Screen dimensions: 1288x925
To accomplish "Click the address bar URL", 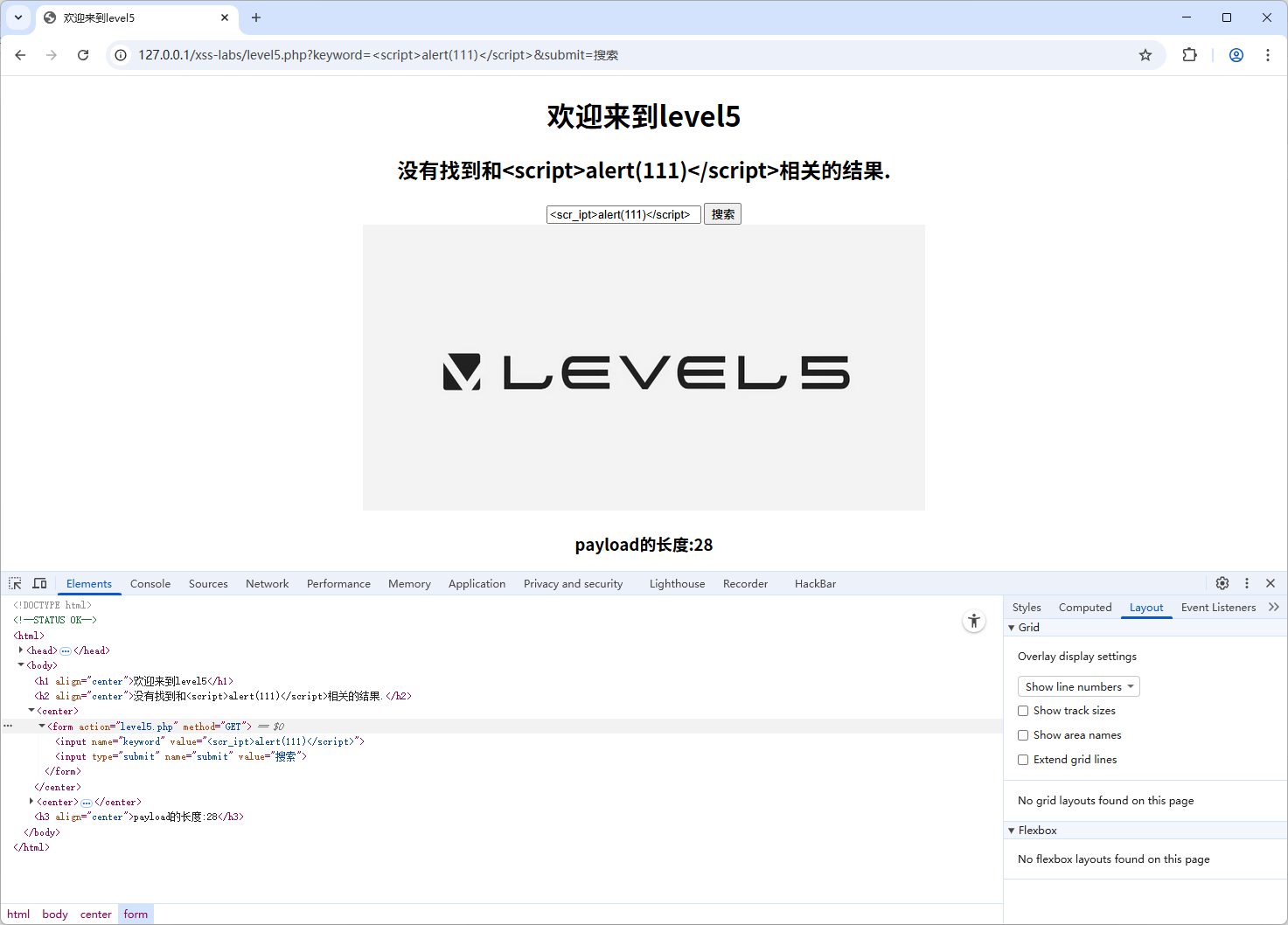I will (378, 55).
